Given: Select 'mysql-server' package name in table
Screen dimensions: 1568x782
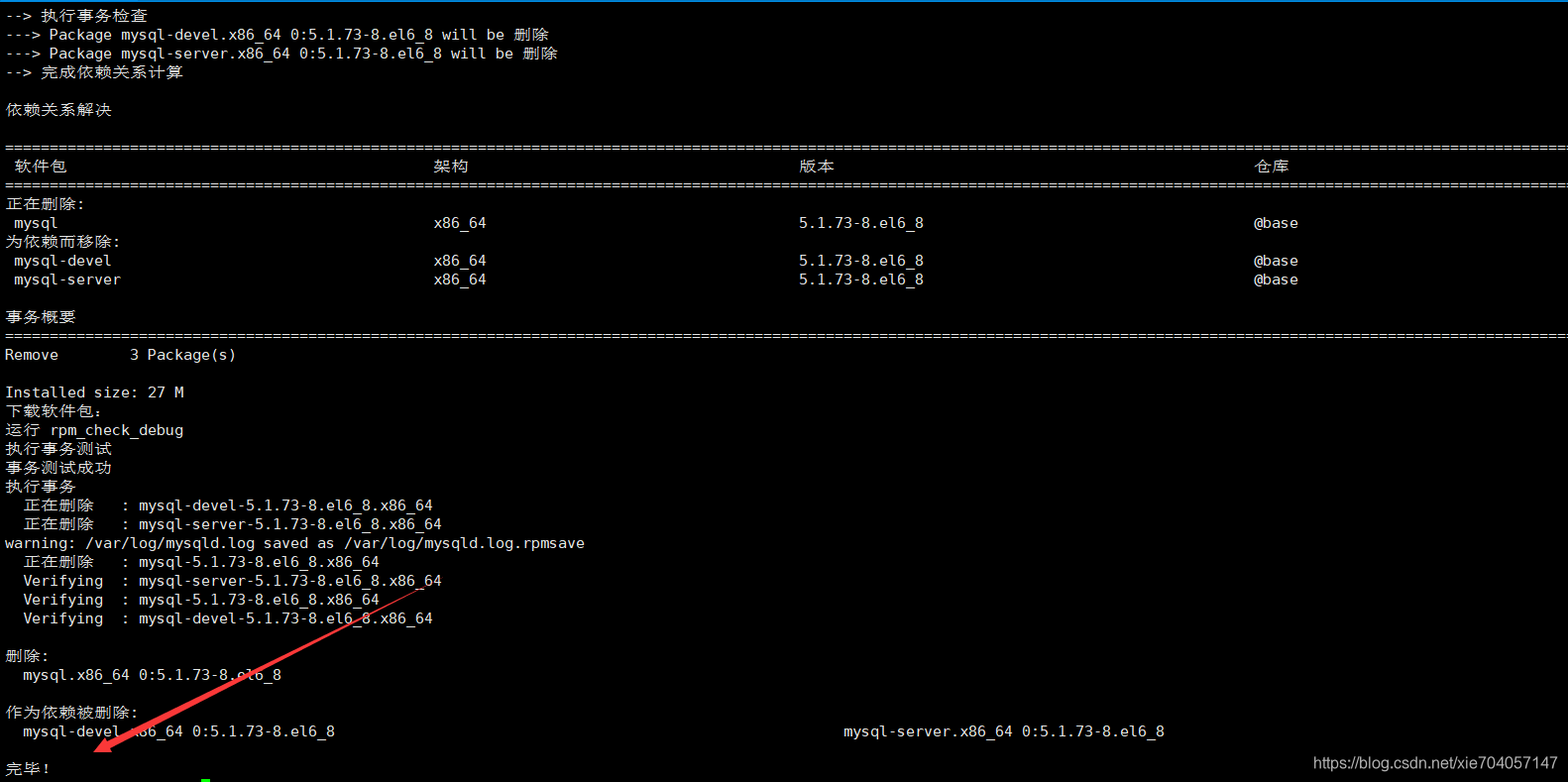Looking at the screenshot, I should [x=67, y=280].
